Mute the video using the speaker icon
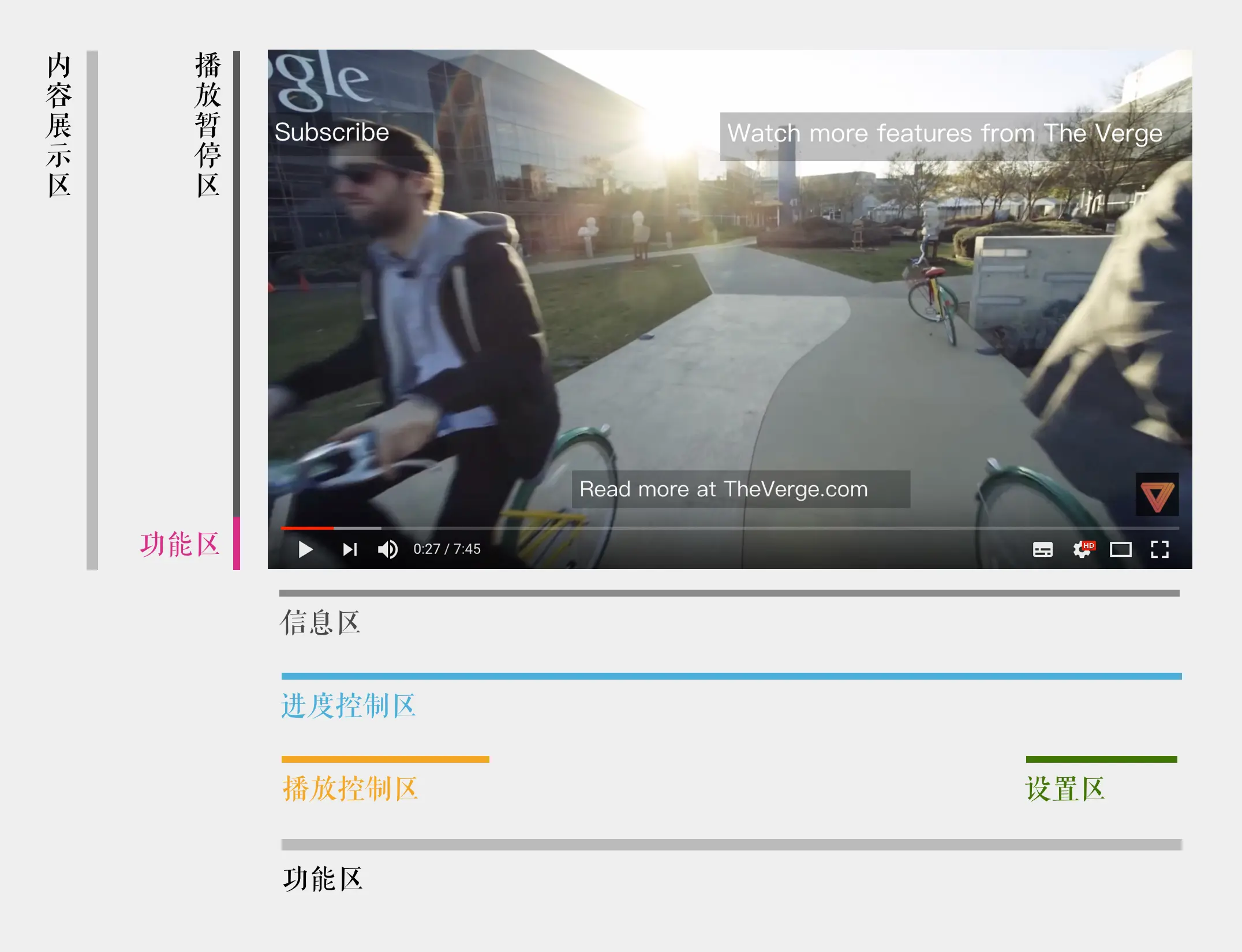This screenshot has height=952, width=1242. pos(388,549)
